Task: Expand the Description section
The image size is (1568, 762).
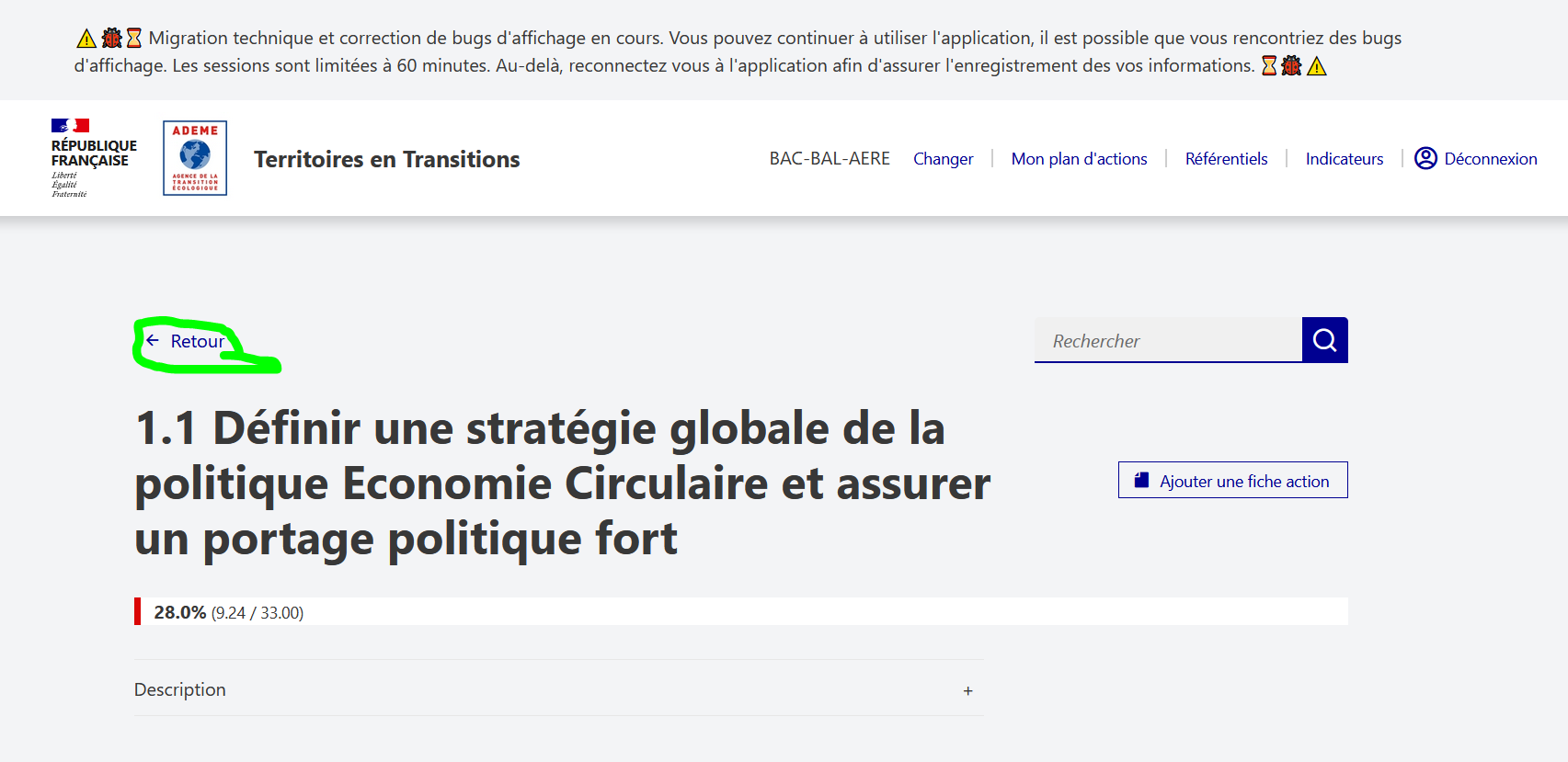Action: click(967, 689)
